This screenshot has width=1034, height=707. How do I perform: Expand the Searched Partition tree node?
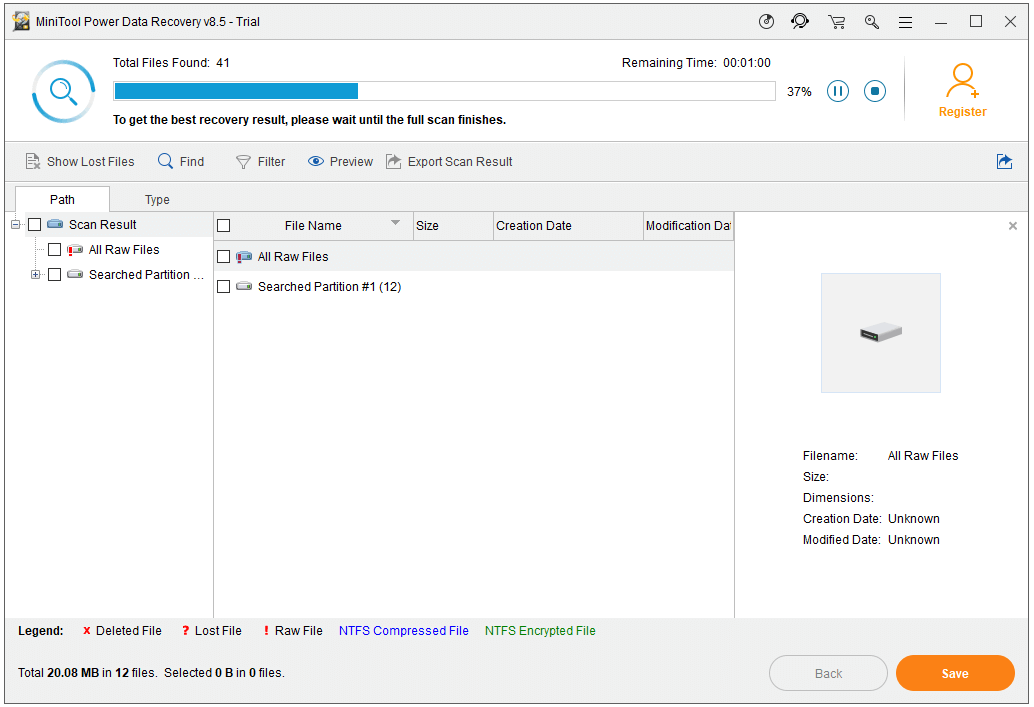point(35,274)
